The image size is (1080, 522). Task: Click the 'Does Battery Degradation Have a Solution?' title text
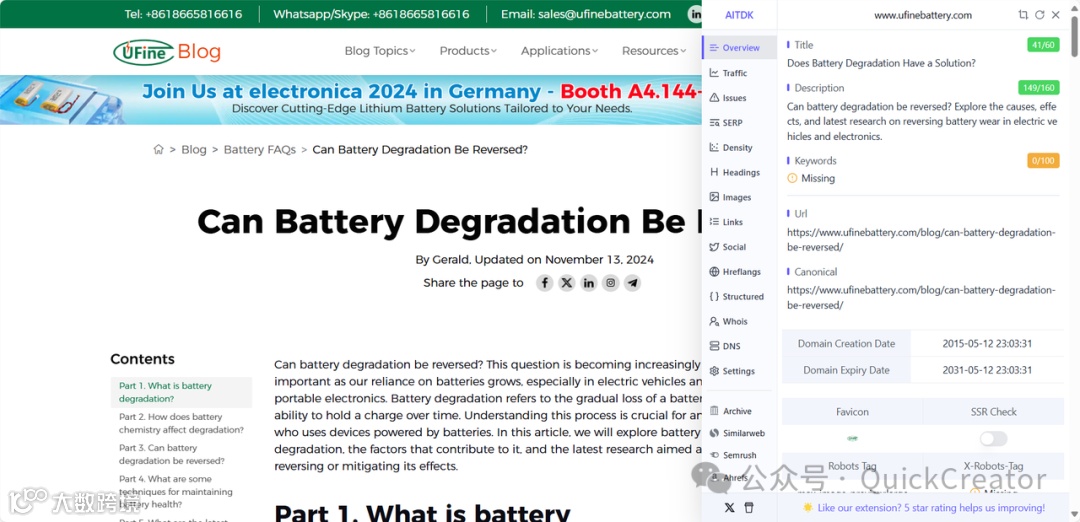[881, 63]
